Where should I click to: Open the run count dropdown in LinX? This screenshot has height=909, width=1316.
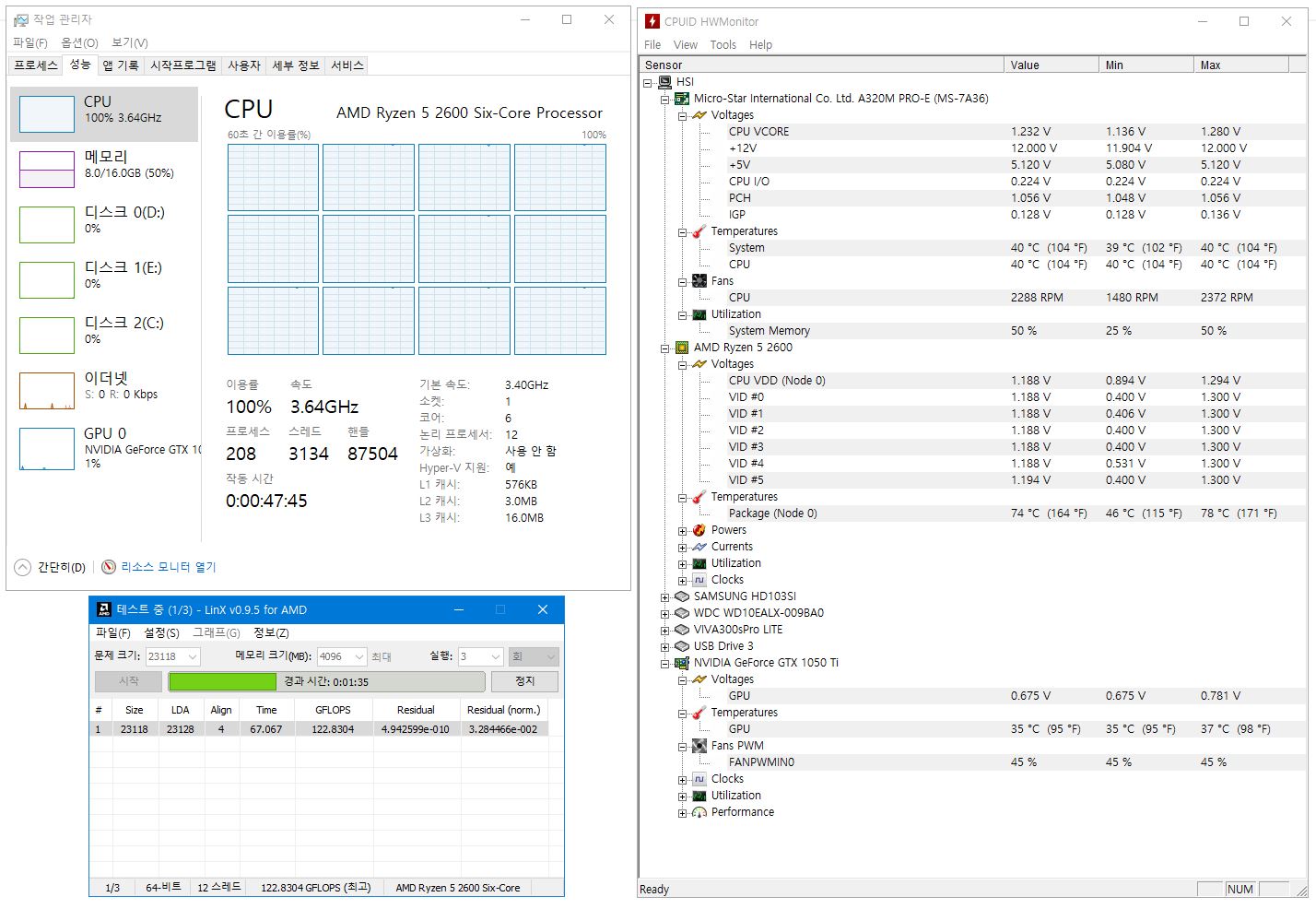[x=496, y=656]
